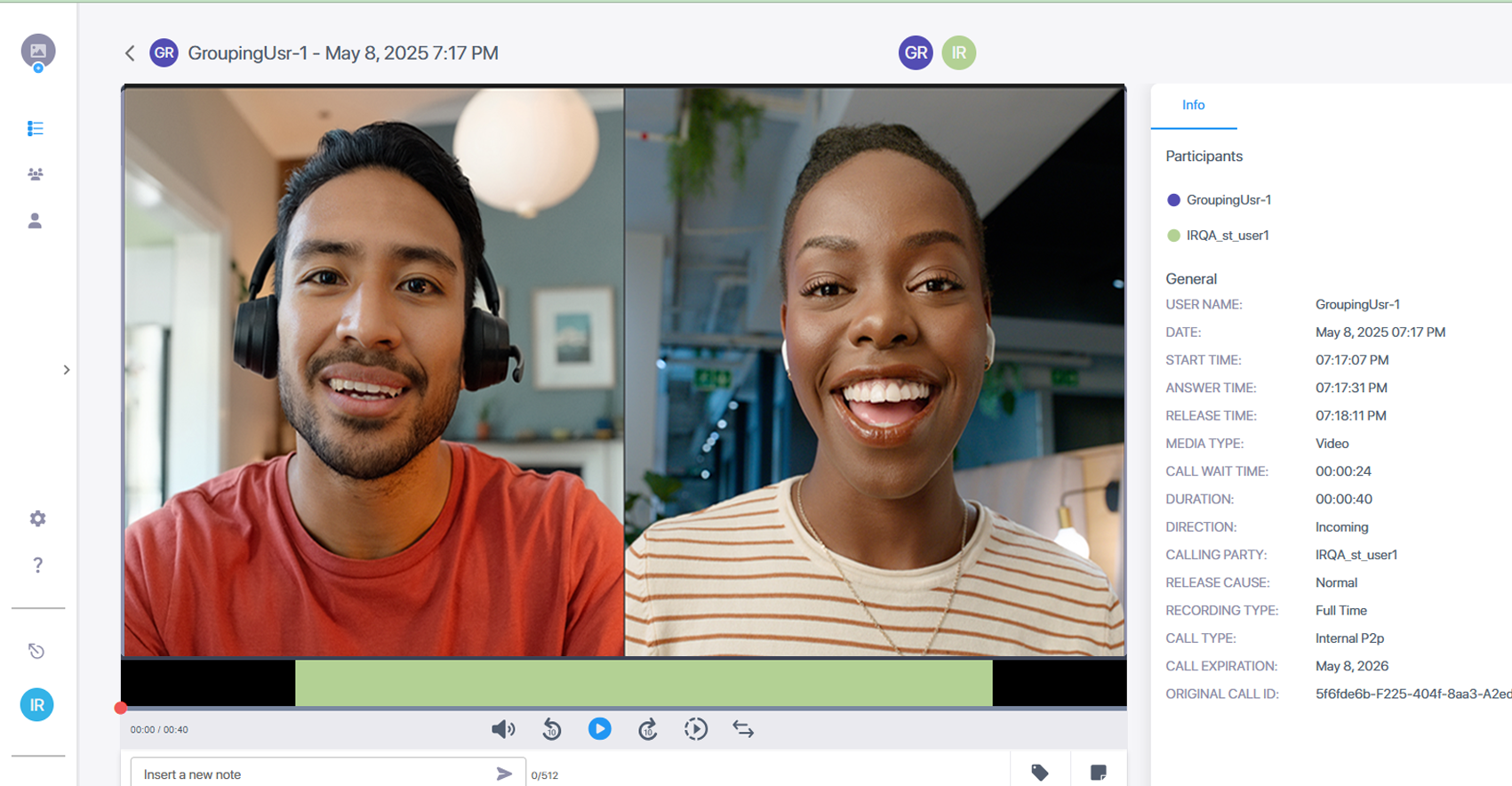Open settings via the gear icon

37,518
